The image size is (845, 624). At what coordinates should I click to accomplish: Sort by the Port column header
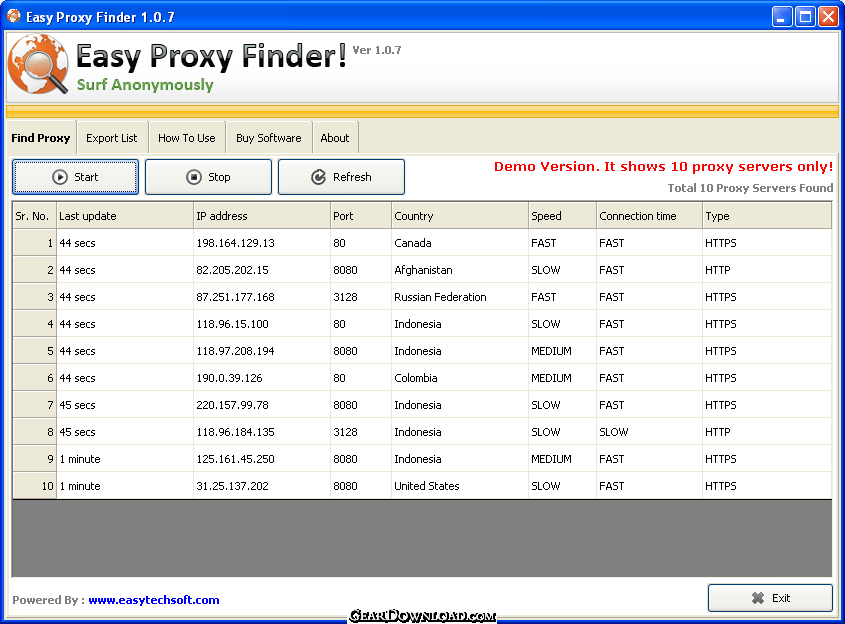361,216
